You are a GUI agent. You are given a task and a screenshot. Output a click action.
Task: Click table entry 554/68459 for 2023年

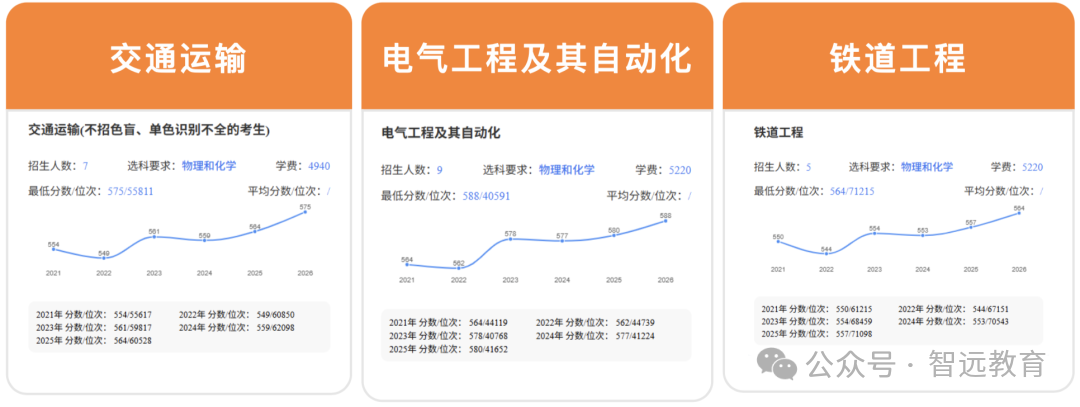(853, 322)
